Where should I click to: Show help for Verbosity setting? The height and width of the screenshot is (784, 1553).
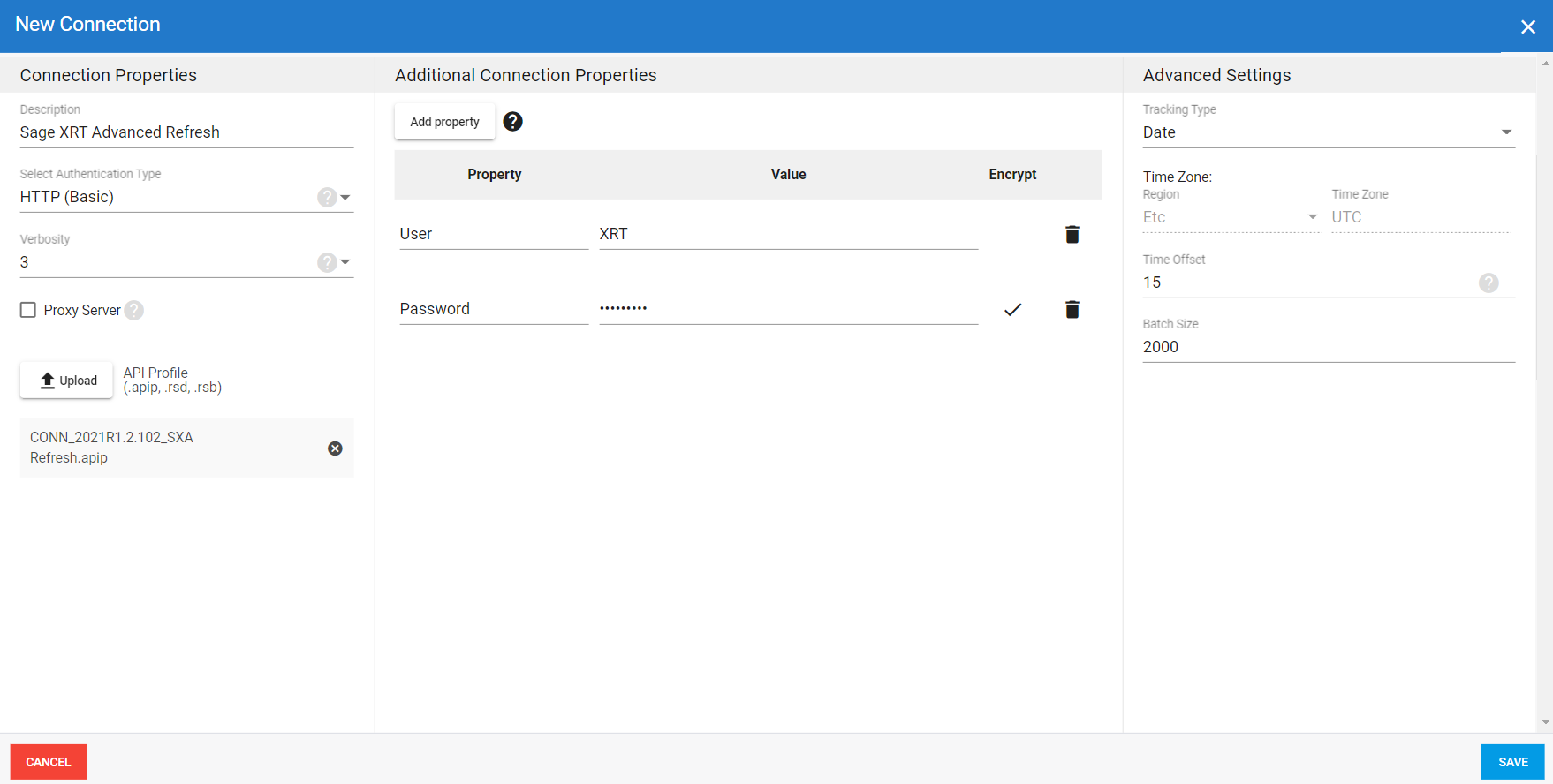coord(327,262)
